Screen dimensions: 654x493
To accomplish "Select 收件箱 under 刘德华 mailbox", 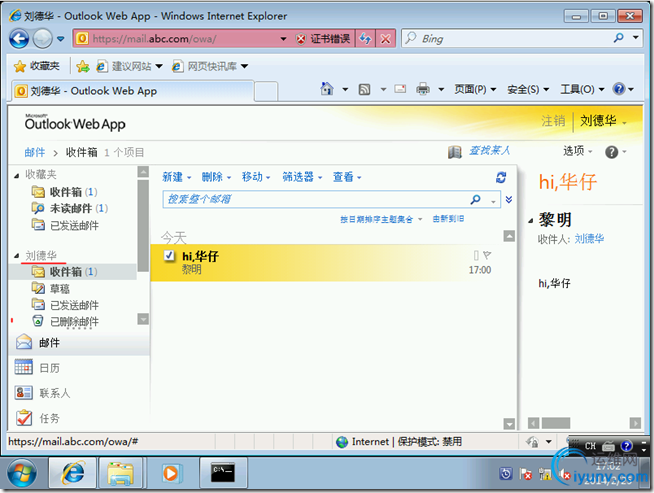I will (73, 272).
